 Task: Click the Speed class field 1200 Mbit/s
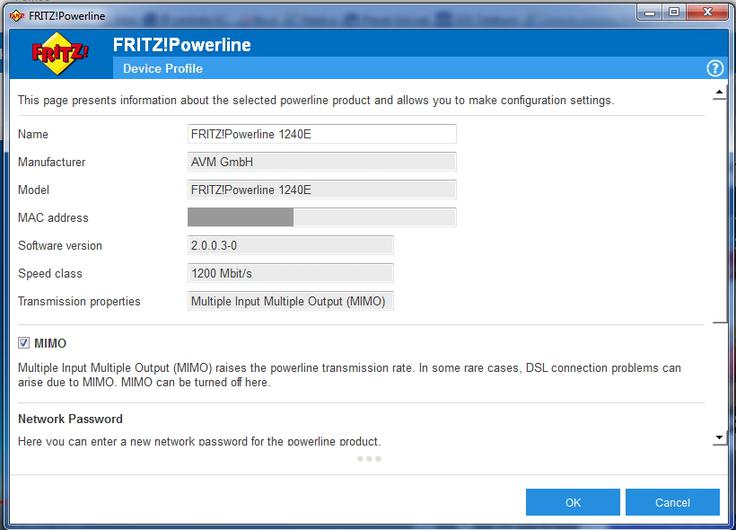coord(290,273)
